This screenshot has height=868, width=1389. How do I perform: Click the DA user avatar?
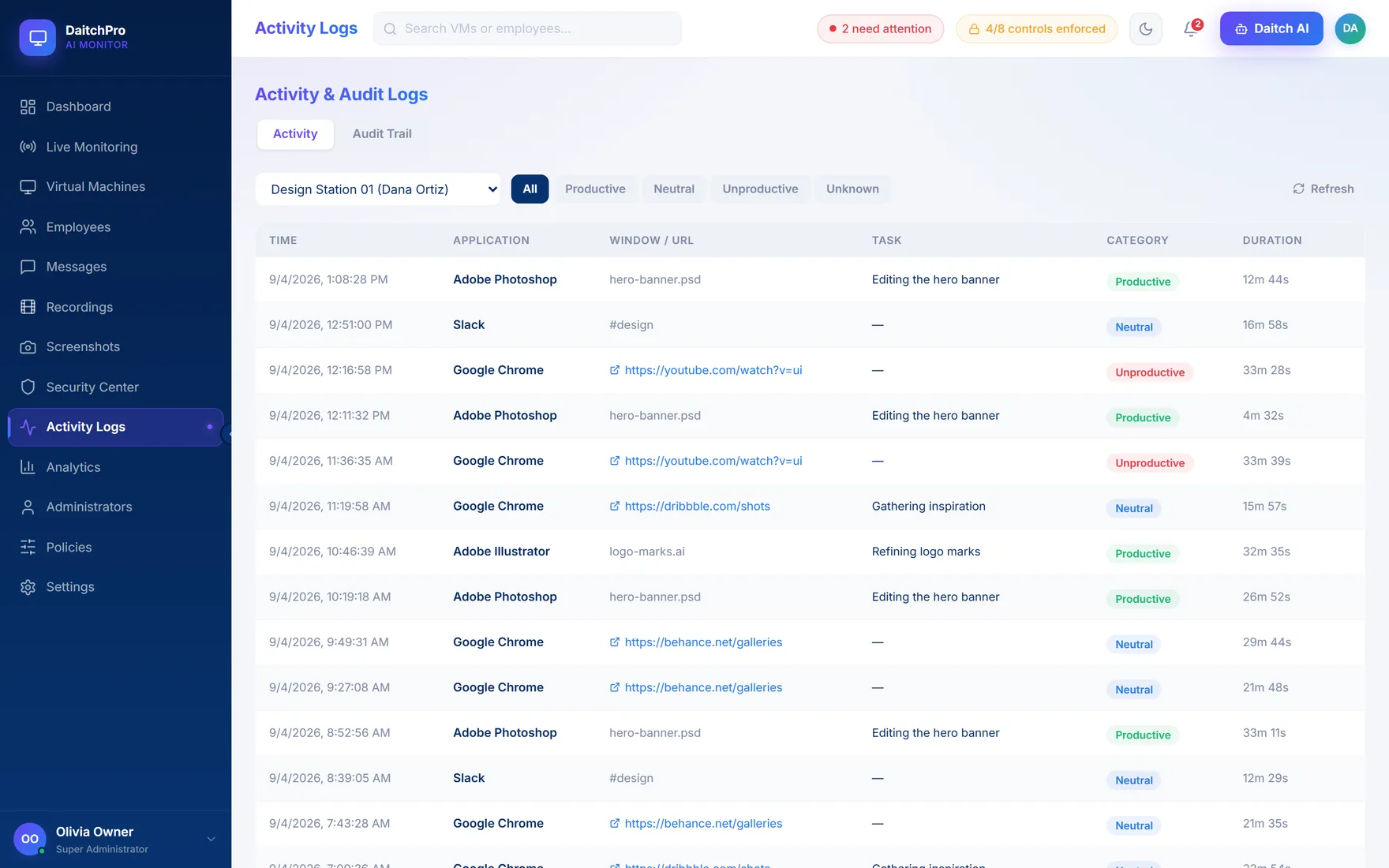pyautogui.click(x=1350, y=28)
